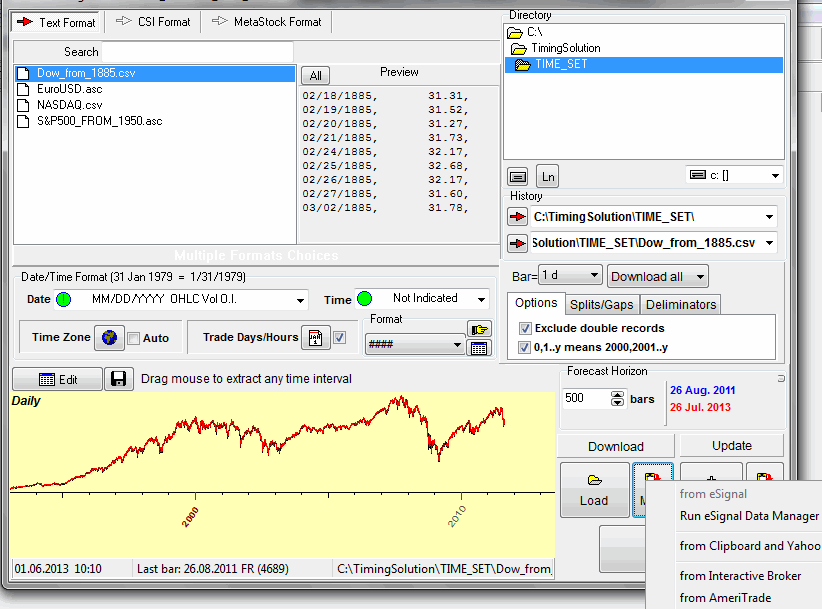This screenshot has height=609, width=822.
Task: Click the Update button
Action: pyautogui.click(x=731, y=445)
